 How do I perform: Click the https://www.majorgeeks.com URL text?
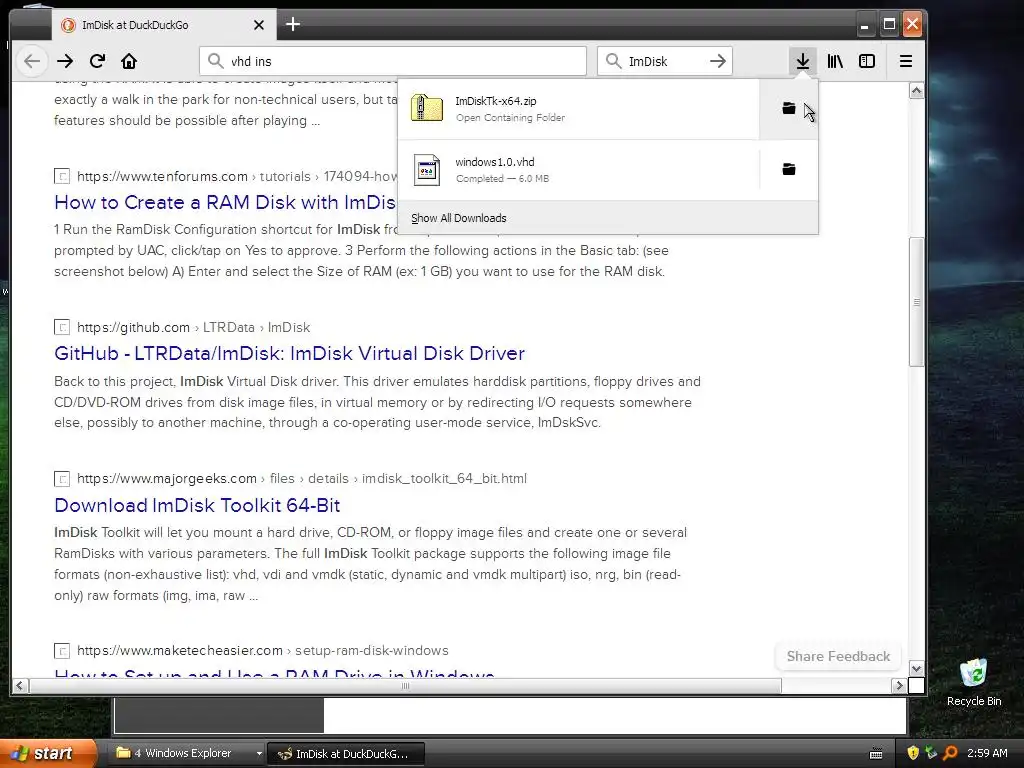click(x=167, y=479)
